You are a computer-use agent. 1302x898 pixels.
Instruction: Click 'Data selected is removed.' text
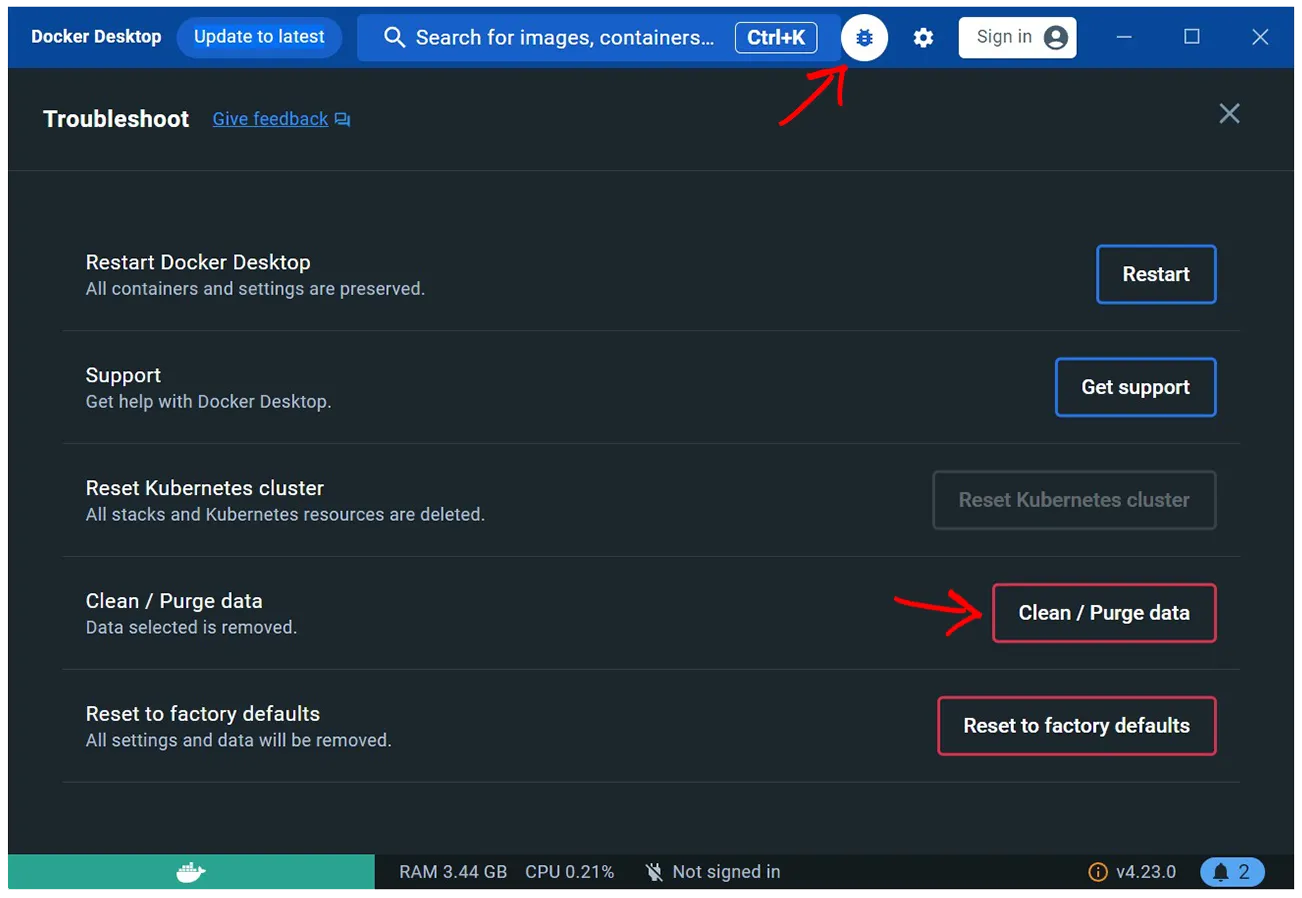(191, 628)
